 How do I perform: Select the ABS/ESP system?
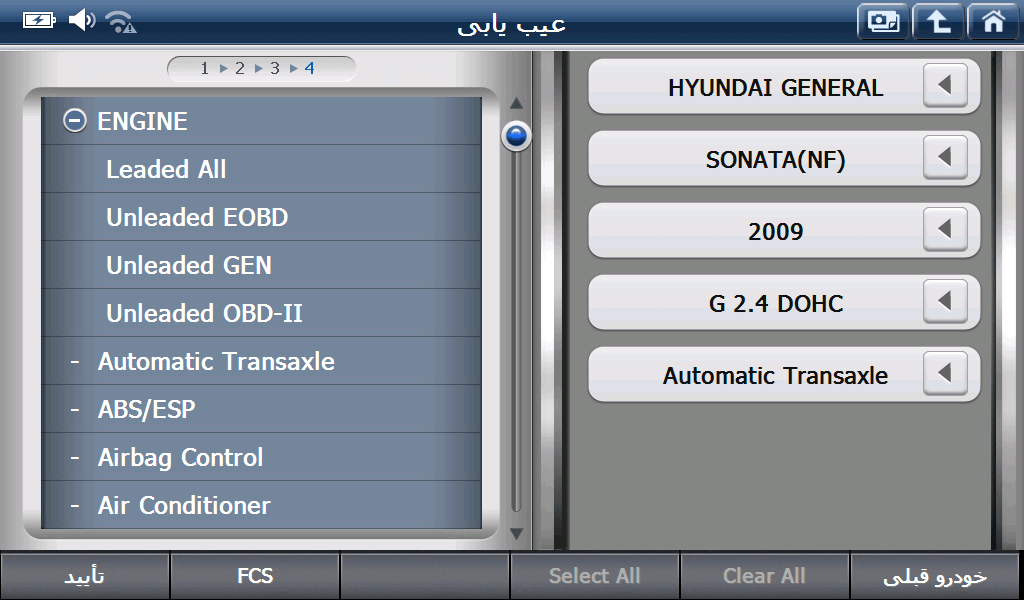146,409
